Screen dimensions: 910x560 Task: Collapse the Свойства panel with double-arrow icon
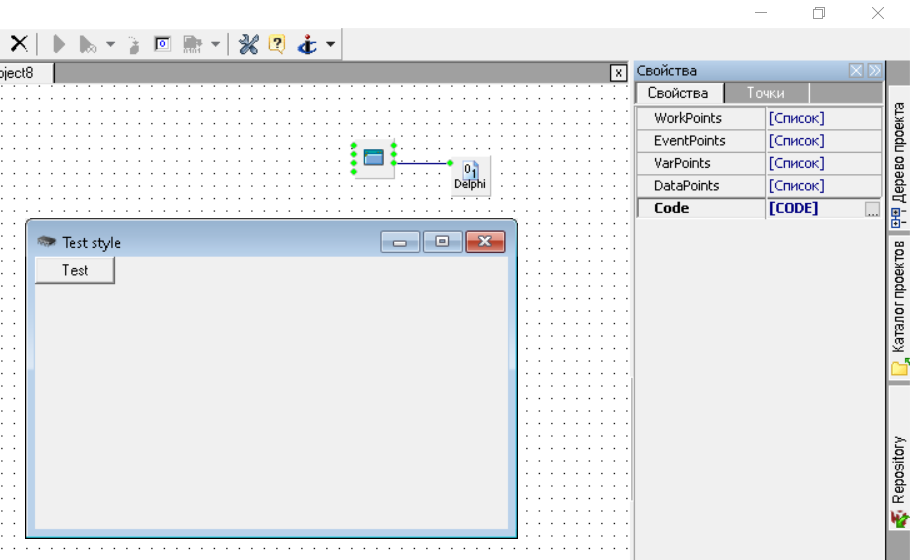(875, 71)
